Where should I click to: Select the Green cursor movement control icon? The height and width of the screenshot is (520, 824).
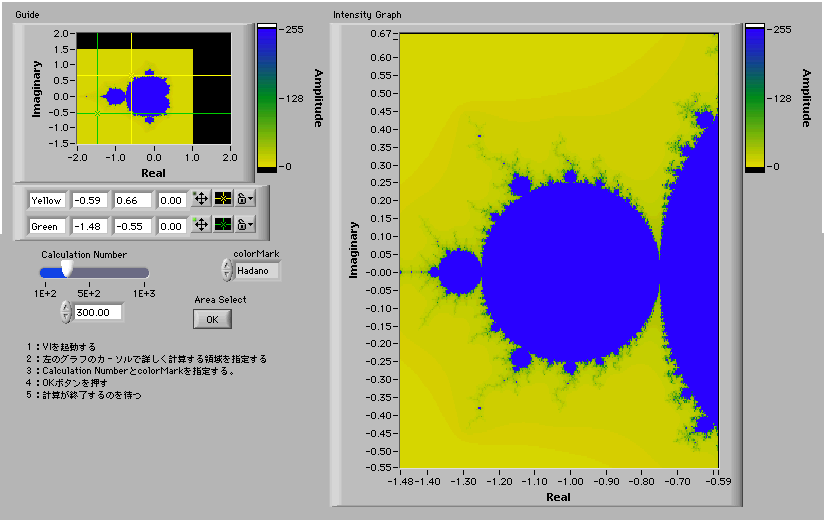(x=201, y=225)
